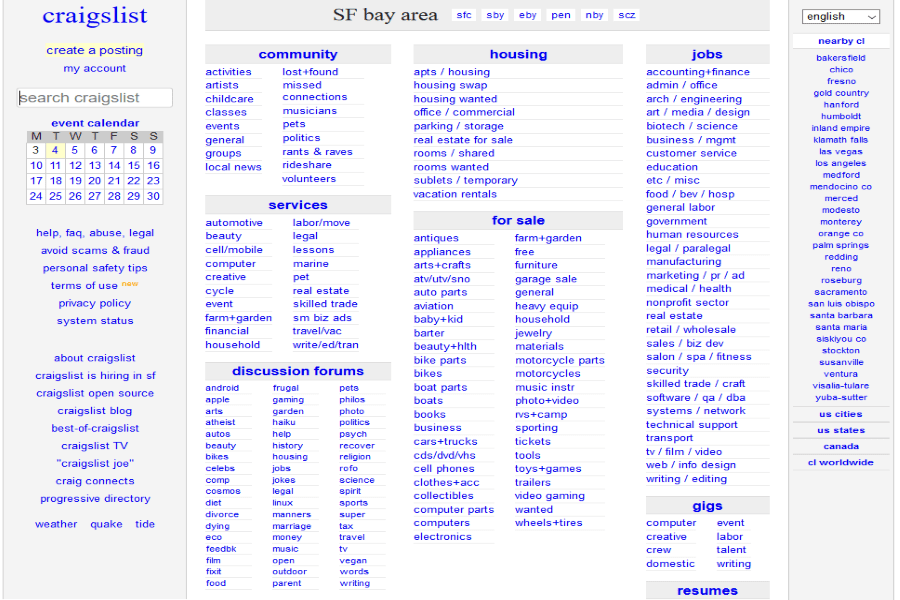Check the weather link
The width and height of the screenshot is (900, 600).
[x=55, y=523]
